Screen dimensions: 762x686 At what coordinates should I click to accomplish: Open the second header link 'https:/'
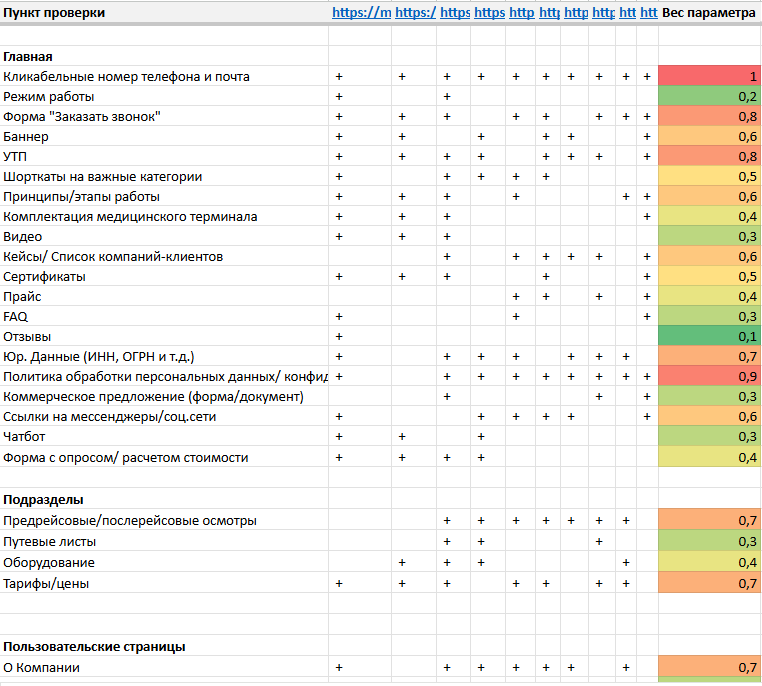point(416,13)
